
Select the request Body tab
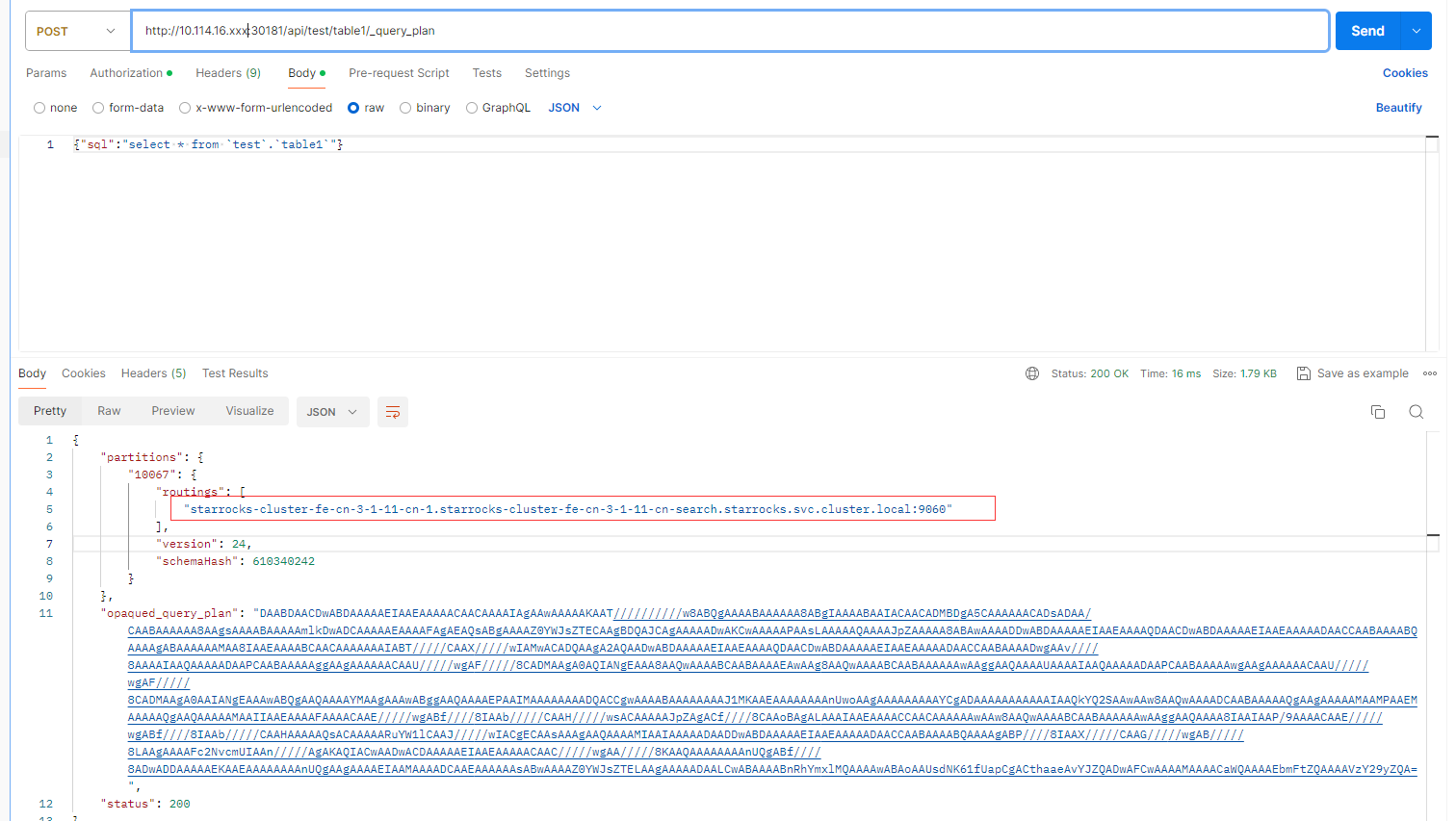[306, 73]
